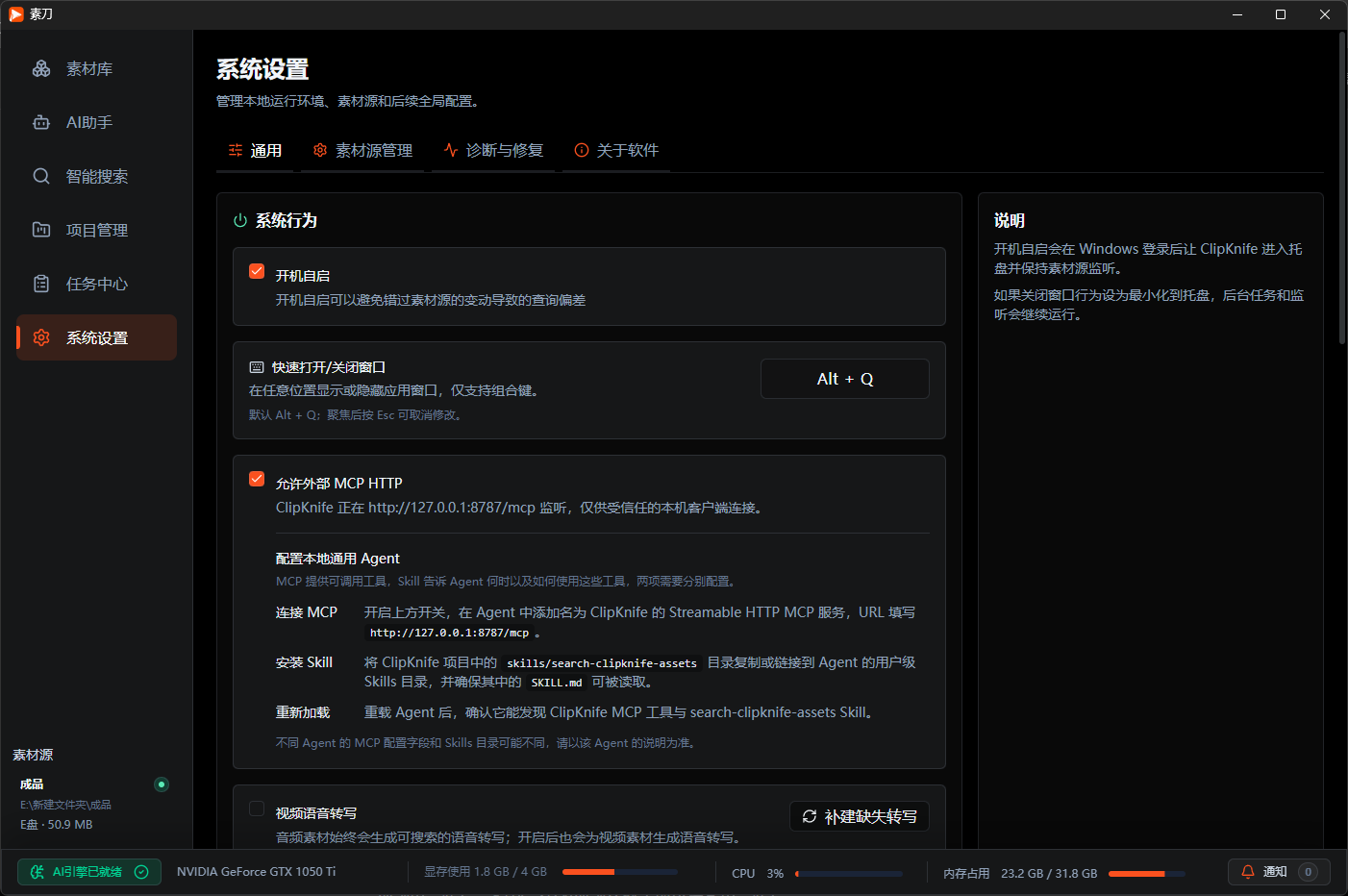Click the 系统设置 gear icon in sidebar

point(41,337)
